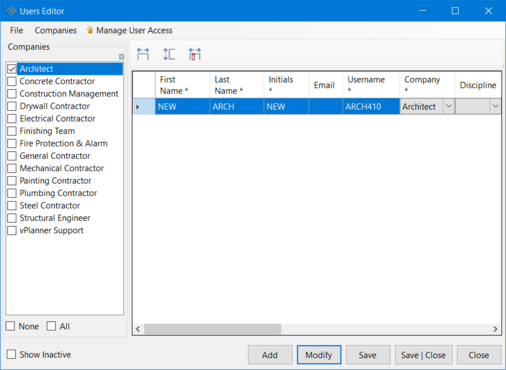Click the auto-fit column width icon

[143, 54]
